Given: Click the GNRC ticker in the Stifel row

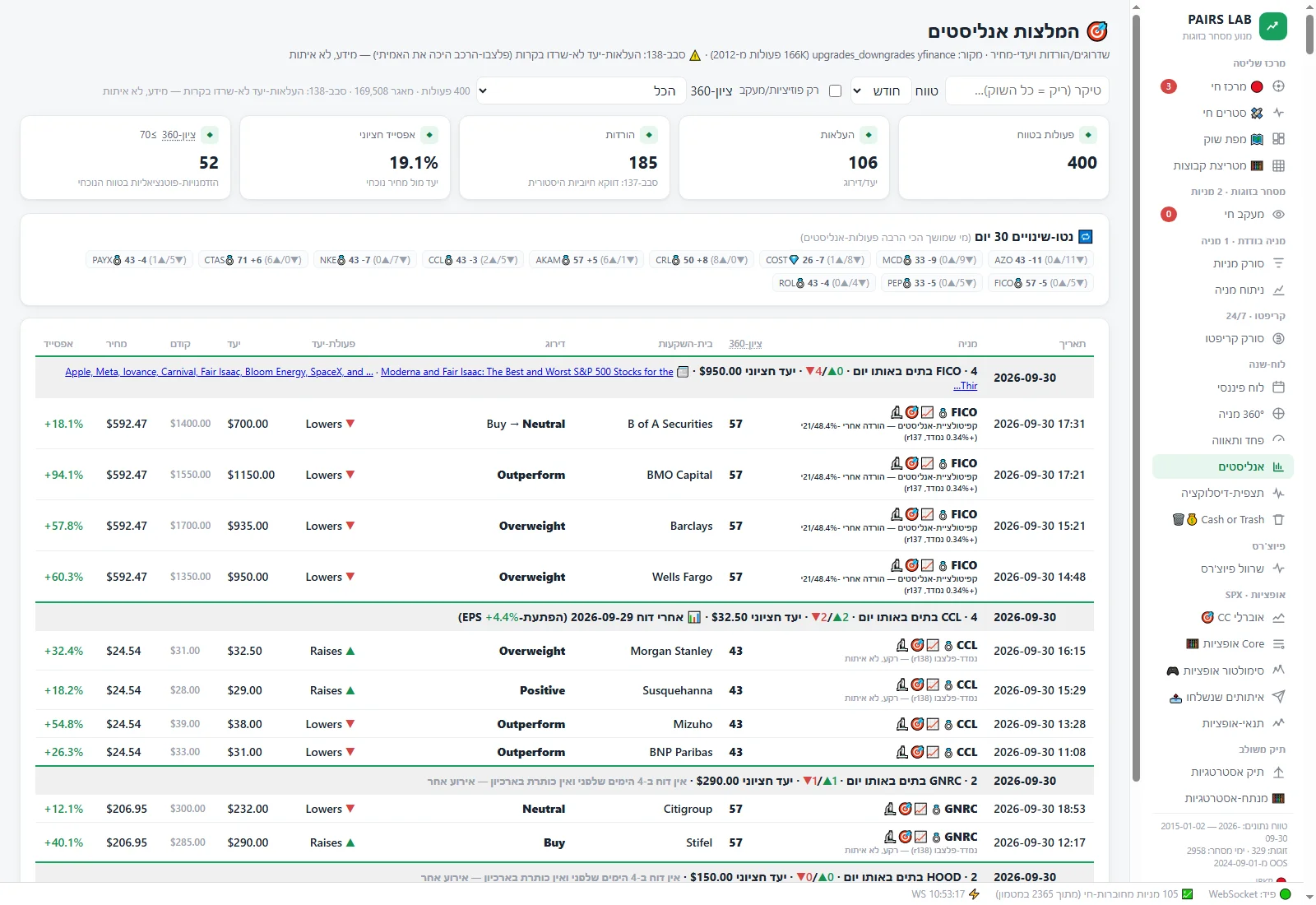Looking at the screenshot, I should [x=961, y=837].
